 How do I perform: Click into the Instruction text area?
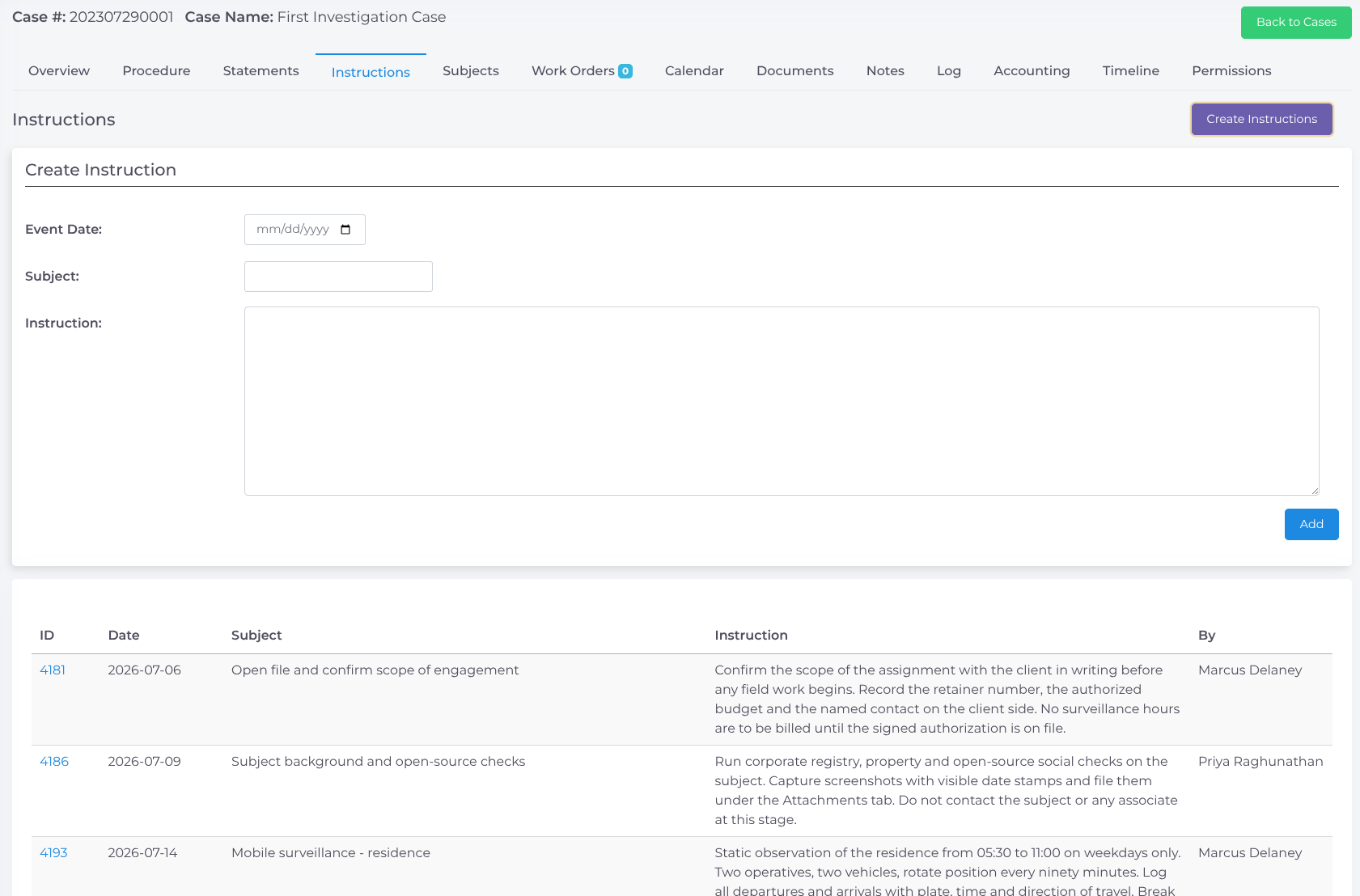[x=782, y=401]
